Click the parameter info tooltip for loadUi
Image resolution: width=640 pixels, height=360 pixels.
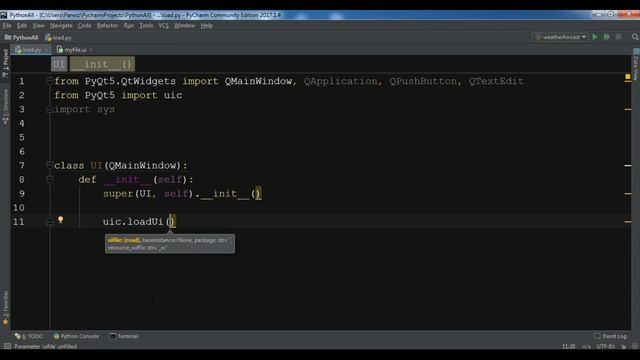point(170,244)
